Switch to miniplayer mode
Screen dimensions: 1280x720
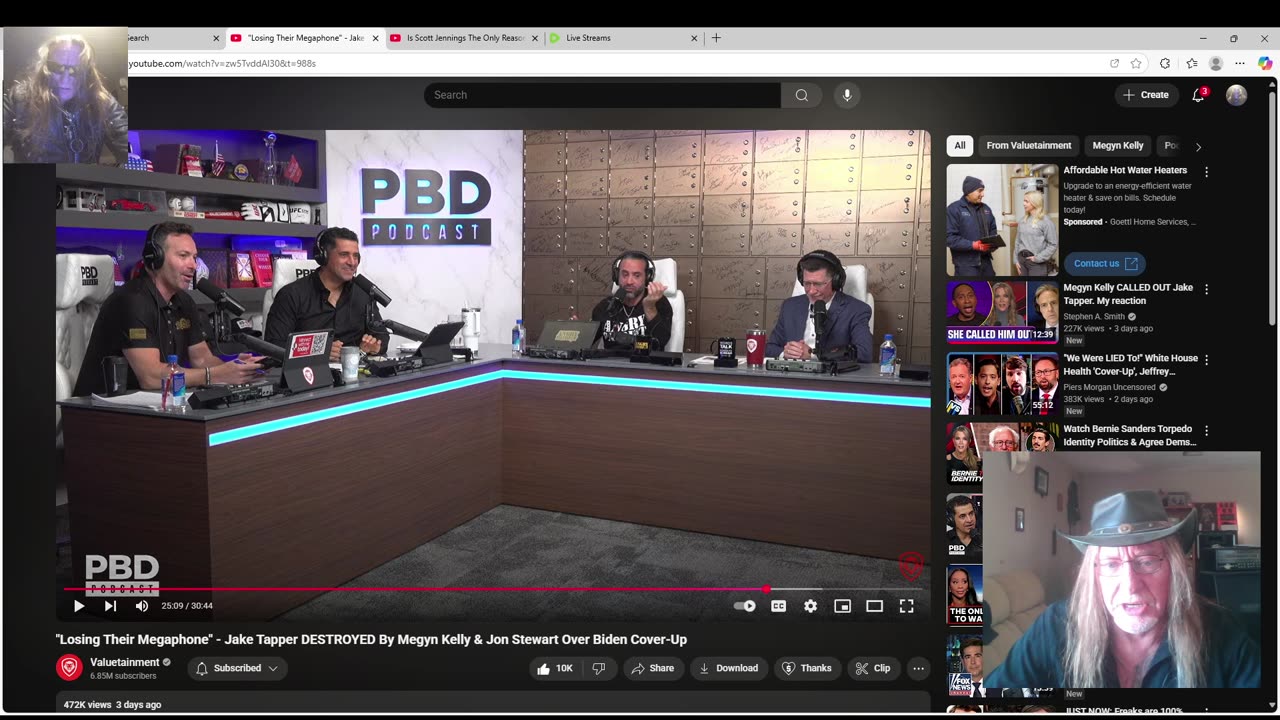[842, 606]
